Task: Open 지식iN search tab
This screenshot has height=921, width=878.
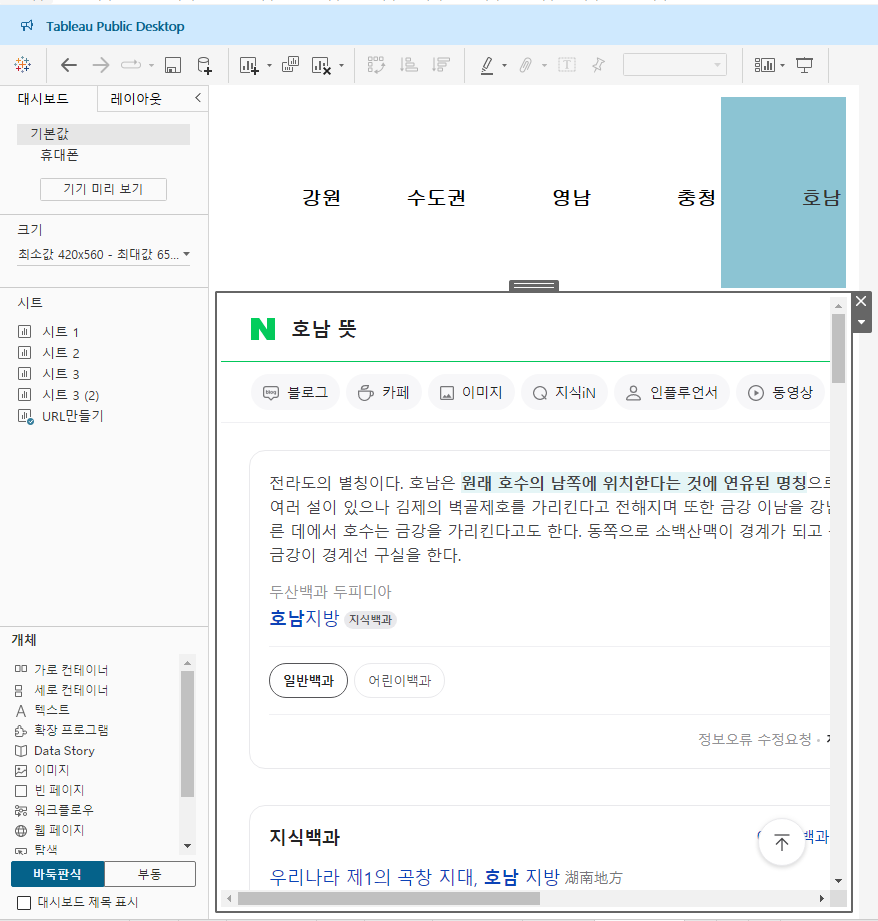Action: point(564,392)
